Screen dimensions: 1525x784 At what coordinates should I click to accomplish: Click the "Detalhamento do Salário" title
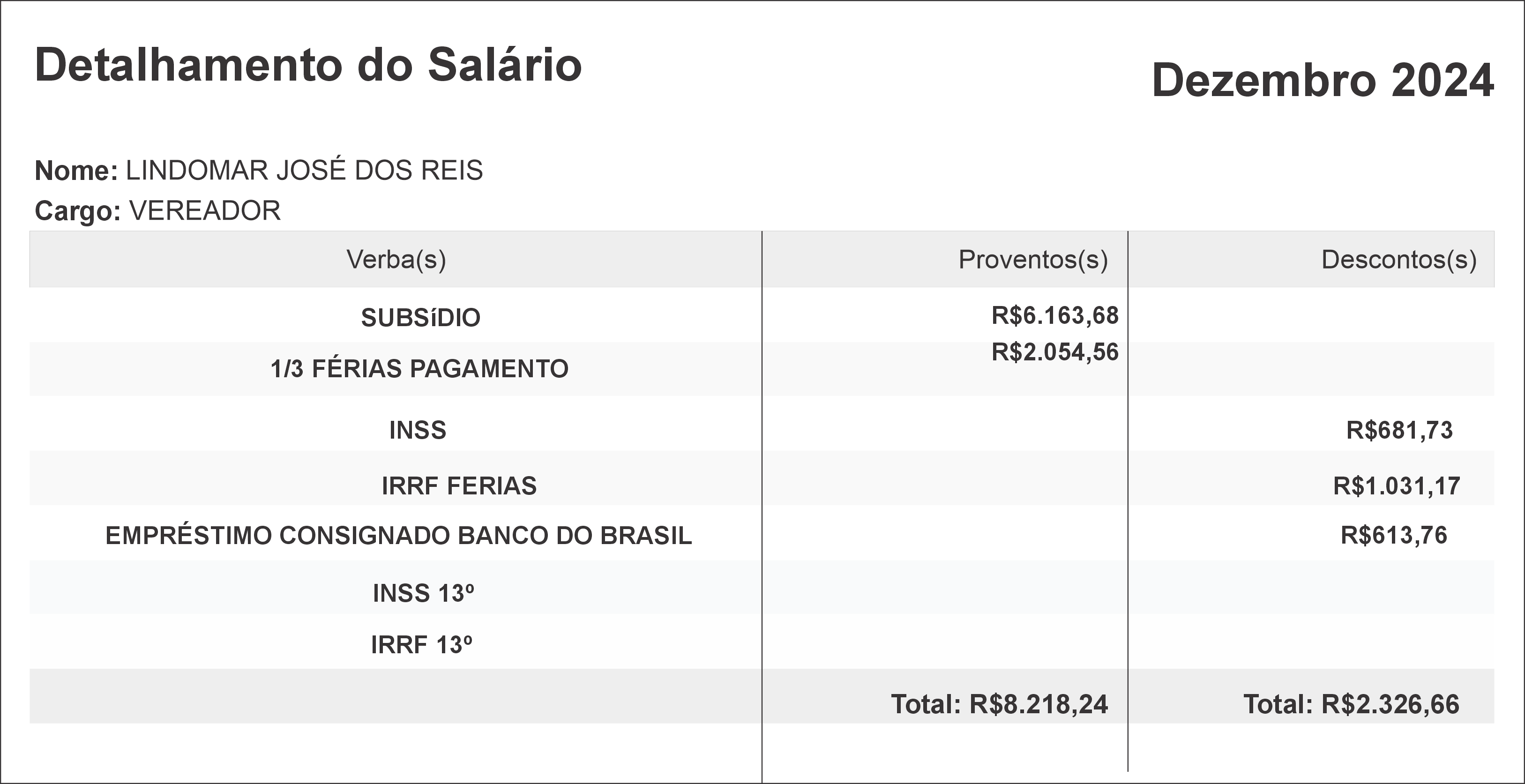[x=308, y=65]
